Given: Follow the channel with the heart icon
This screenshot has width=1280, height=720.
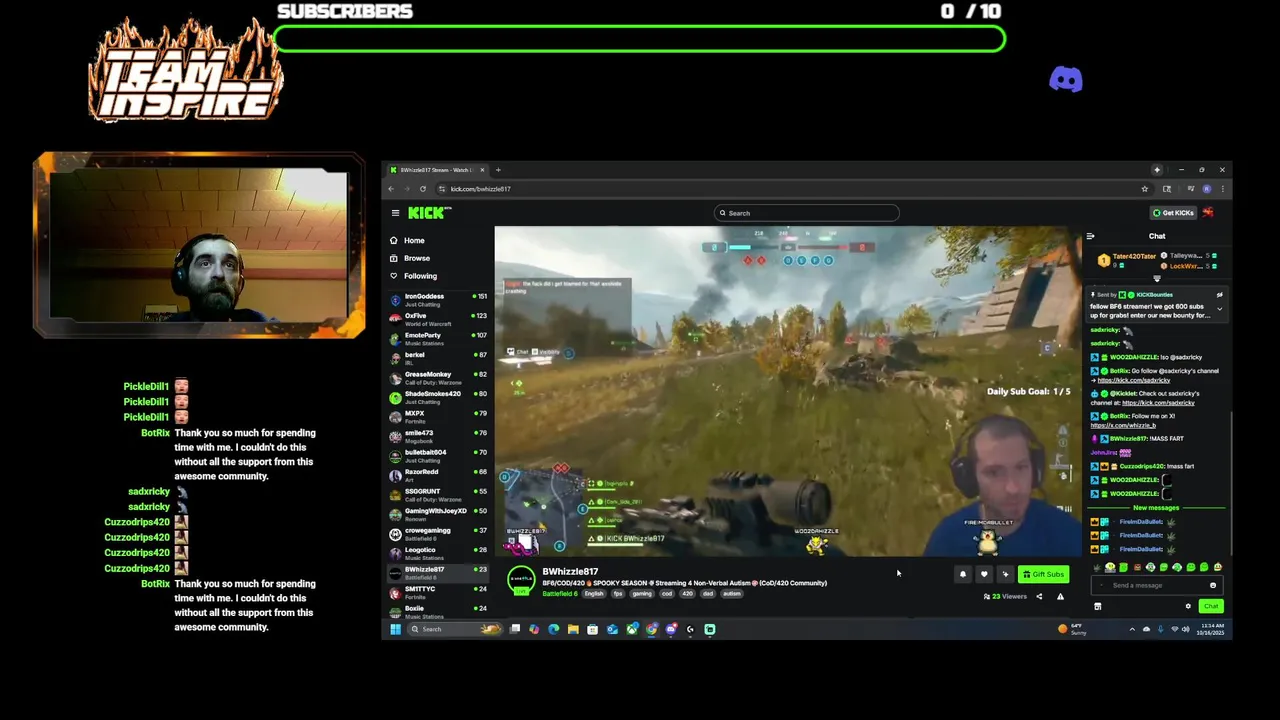Looking at the screenshot, I should [984, 574].
